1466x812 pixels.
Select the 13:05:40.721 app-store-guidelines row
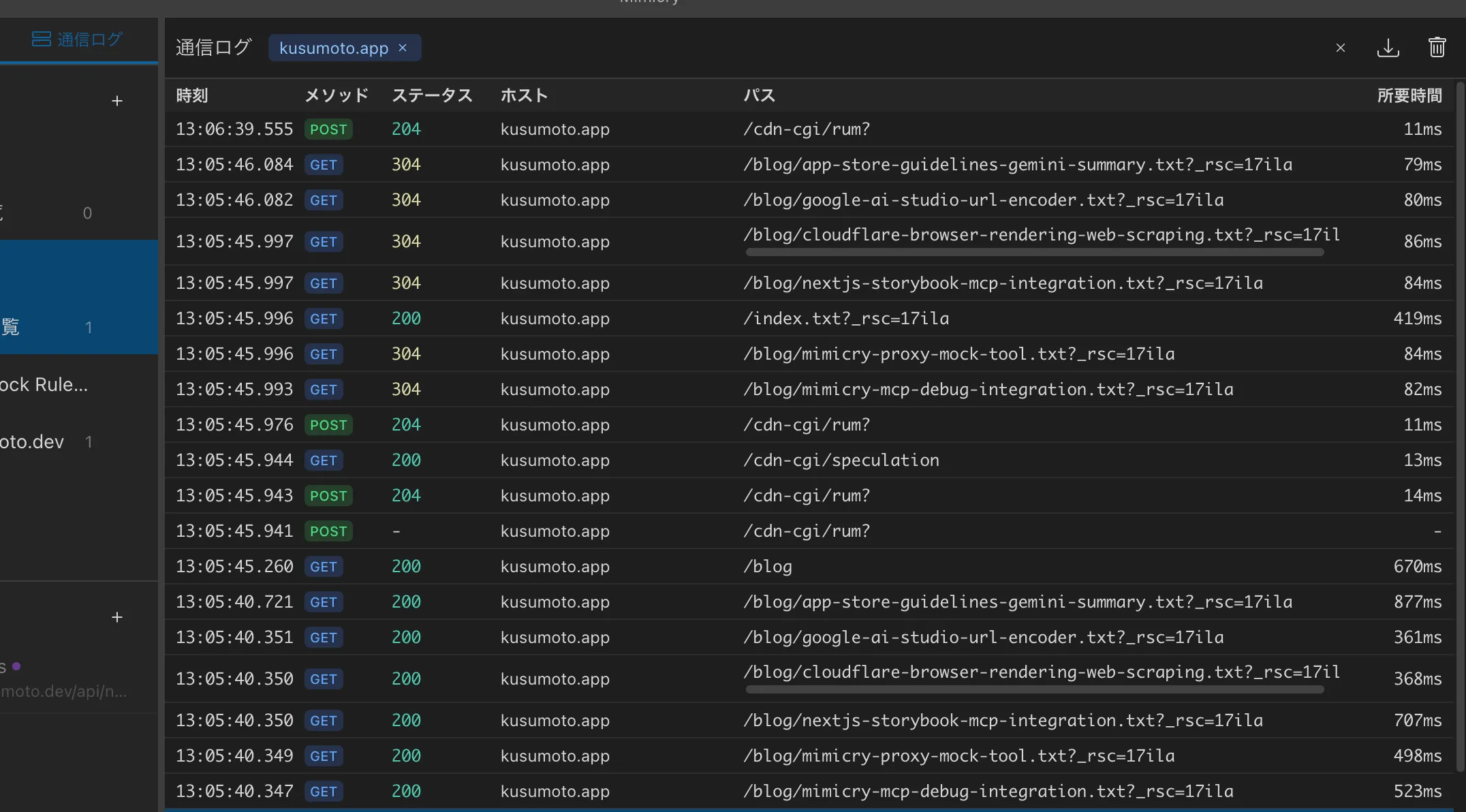click(x=809, y=602)
